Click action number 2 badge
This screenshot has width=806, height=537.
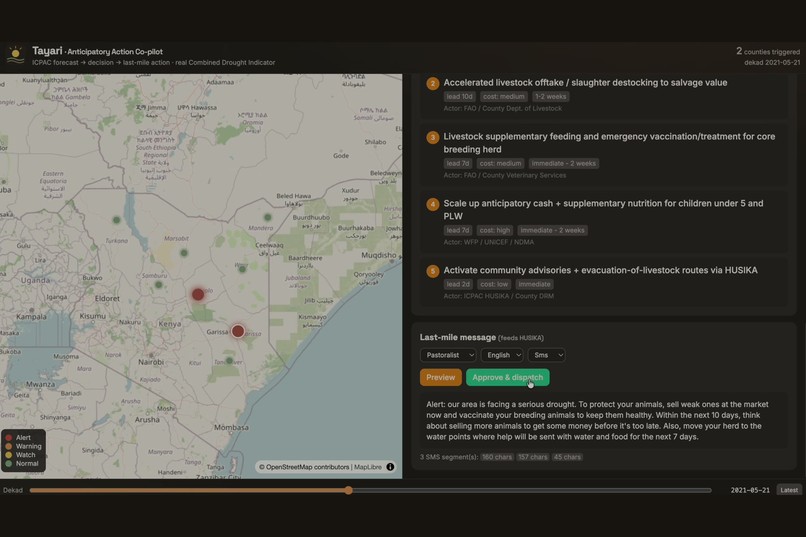click(432, 83)
